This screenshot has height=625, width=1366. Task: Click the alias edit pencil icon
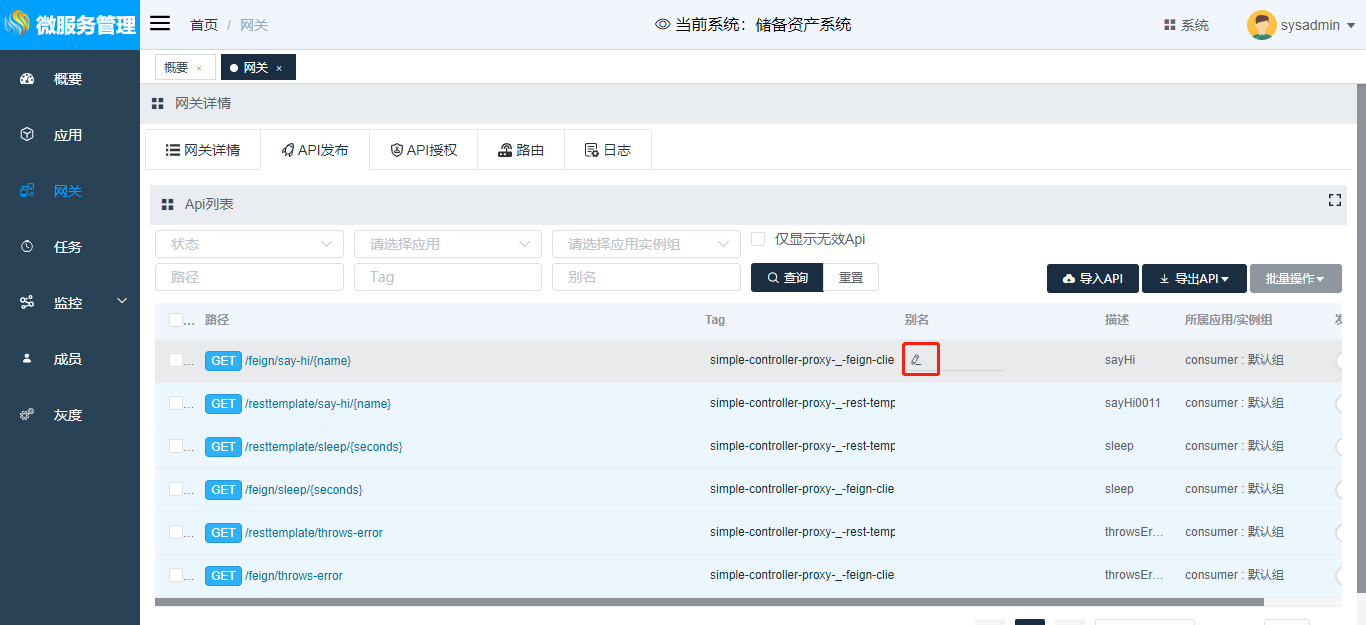916,359
